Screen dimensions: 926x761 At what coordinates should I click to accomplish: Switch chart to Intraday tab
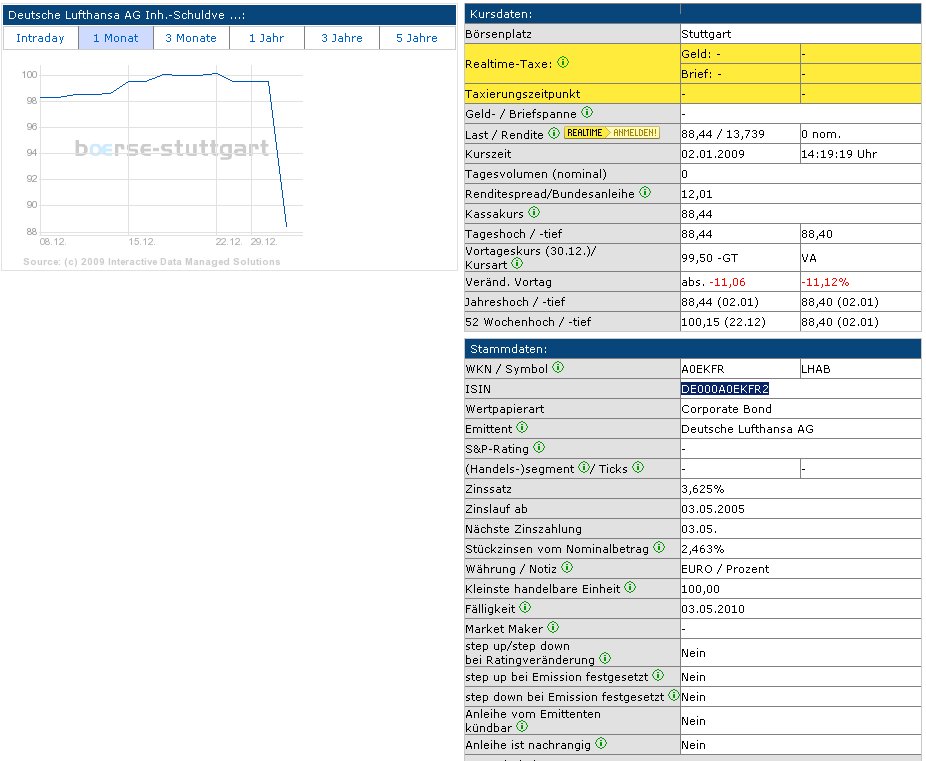pos(40,38)
